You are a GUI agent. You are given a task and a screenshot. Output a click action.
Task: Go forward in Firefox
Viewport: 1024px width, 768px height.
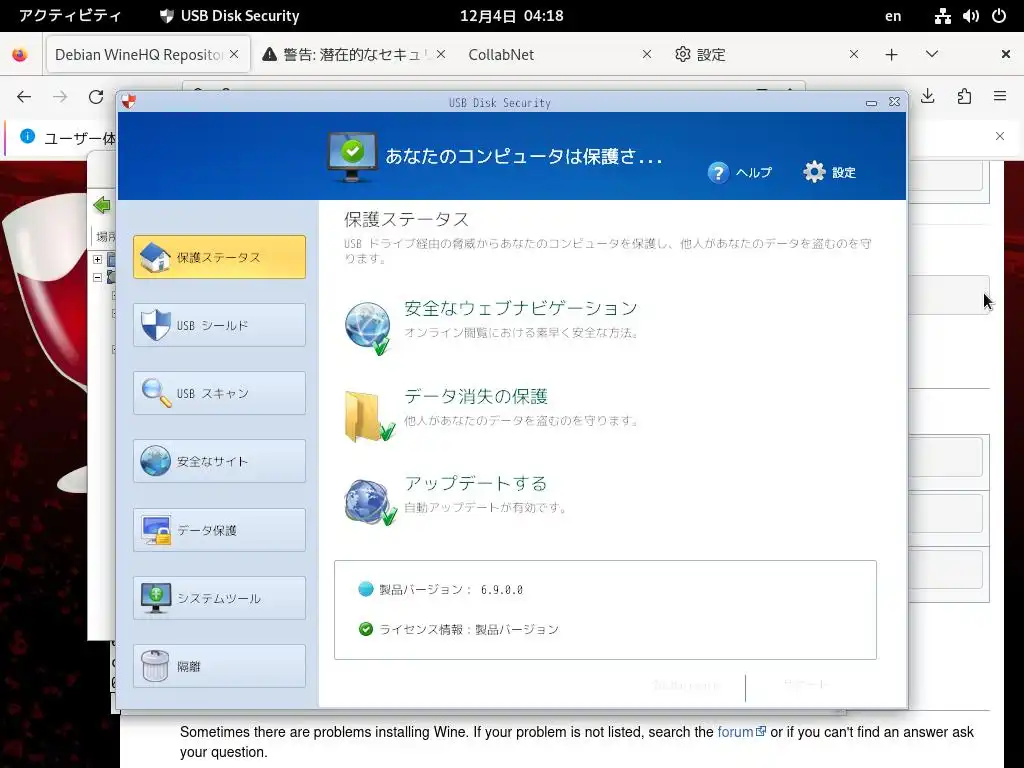60,97
